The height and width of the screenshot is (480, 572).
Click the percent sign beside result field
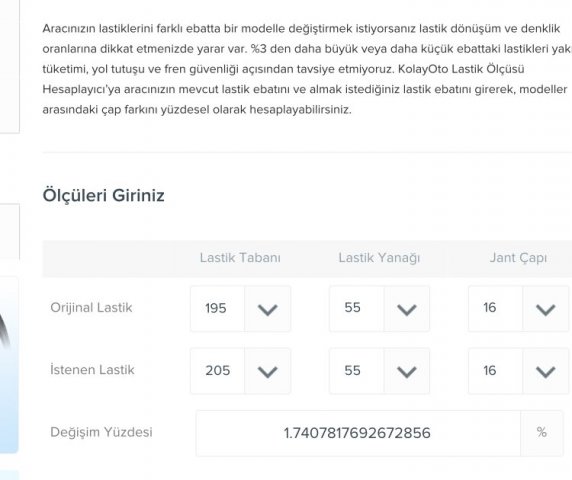(x=542, y=433)
